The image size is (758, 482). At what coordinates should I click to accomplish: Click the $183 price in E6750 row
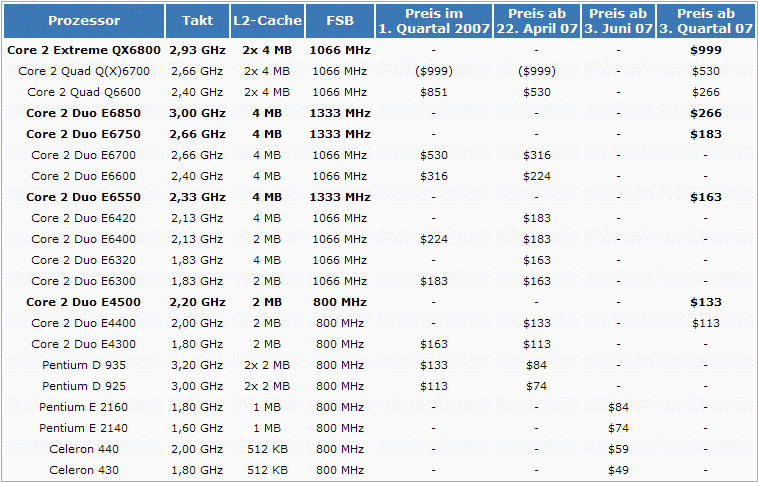[x=706, y=134]
